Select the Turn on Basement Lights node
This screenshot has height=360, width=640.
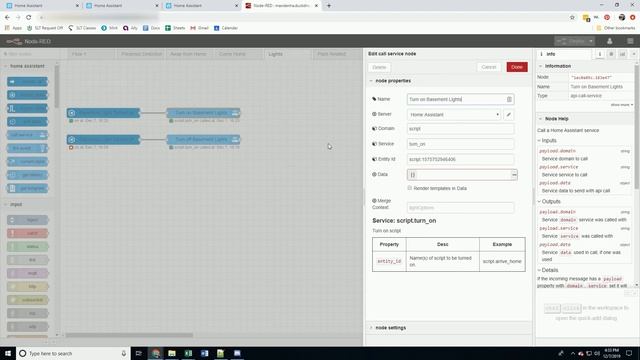[x=203, y=113]
